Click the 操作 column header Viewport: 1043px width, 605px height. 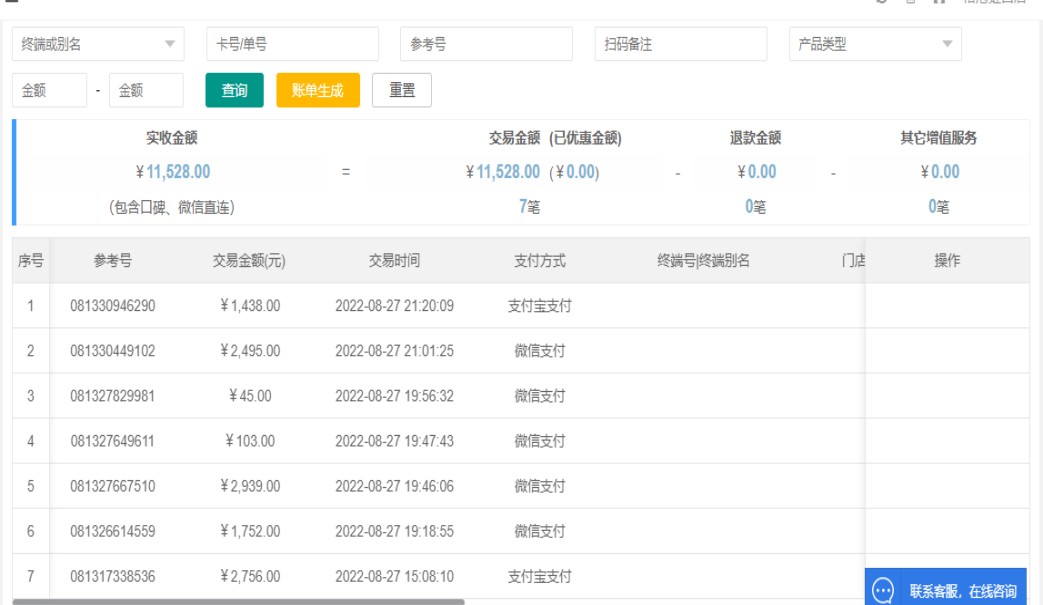(947, 261)
